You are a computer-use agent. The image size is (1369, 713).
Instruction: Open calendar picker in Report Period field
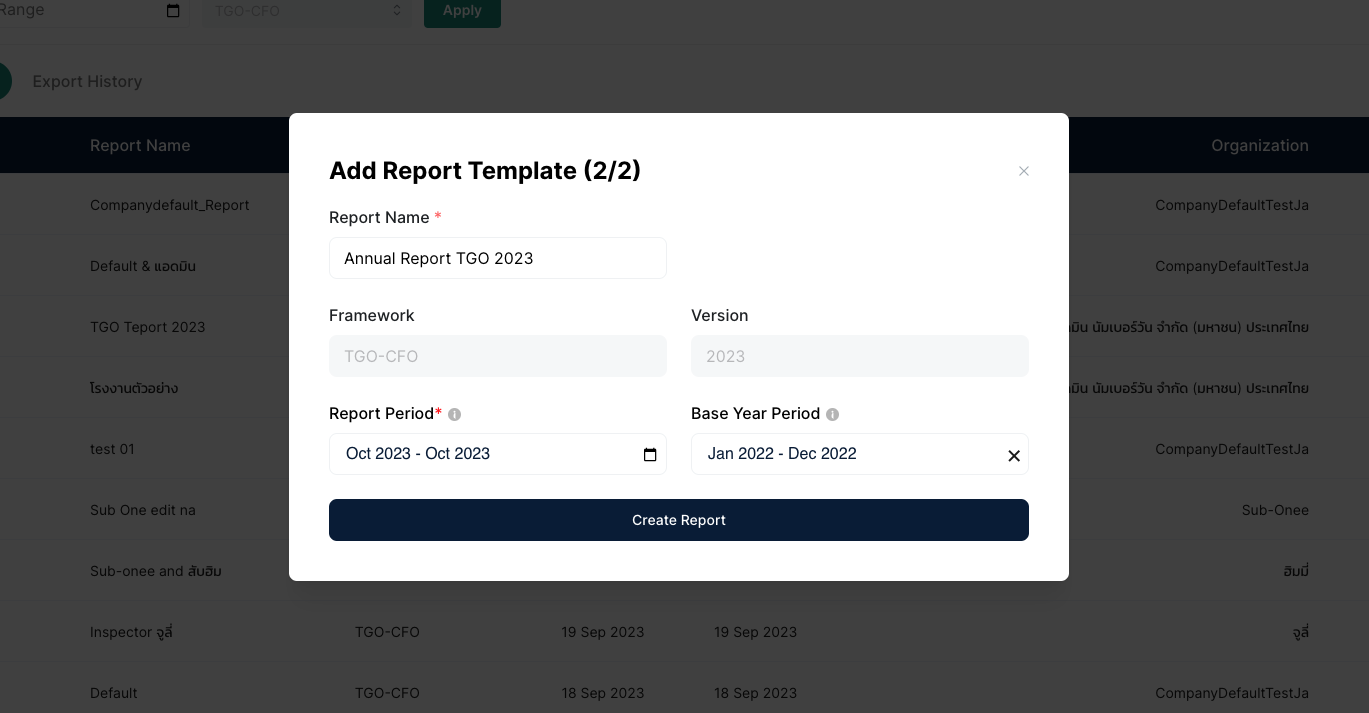[x=650, y=455]
